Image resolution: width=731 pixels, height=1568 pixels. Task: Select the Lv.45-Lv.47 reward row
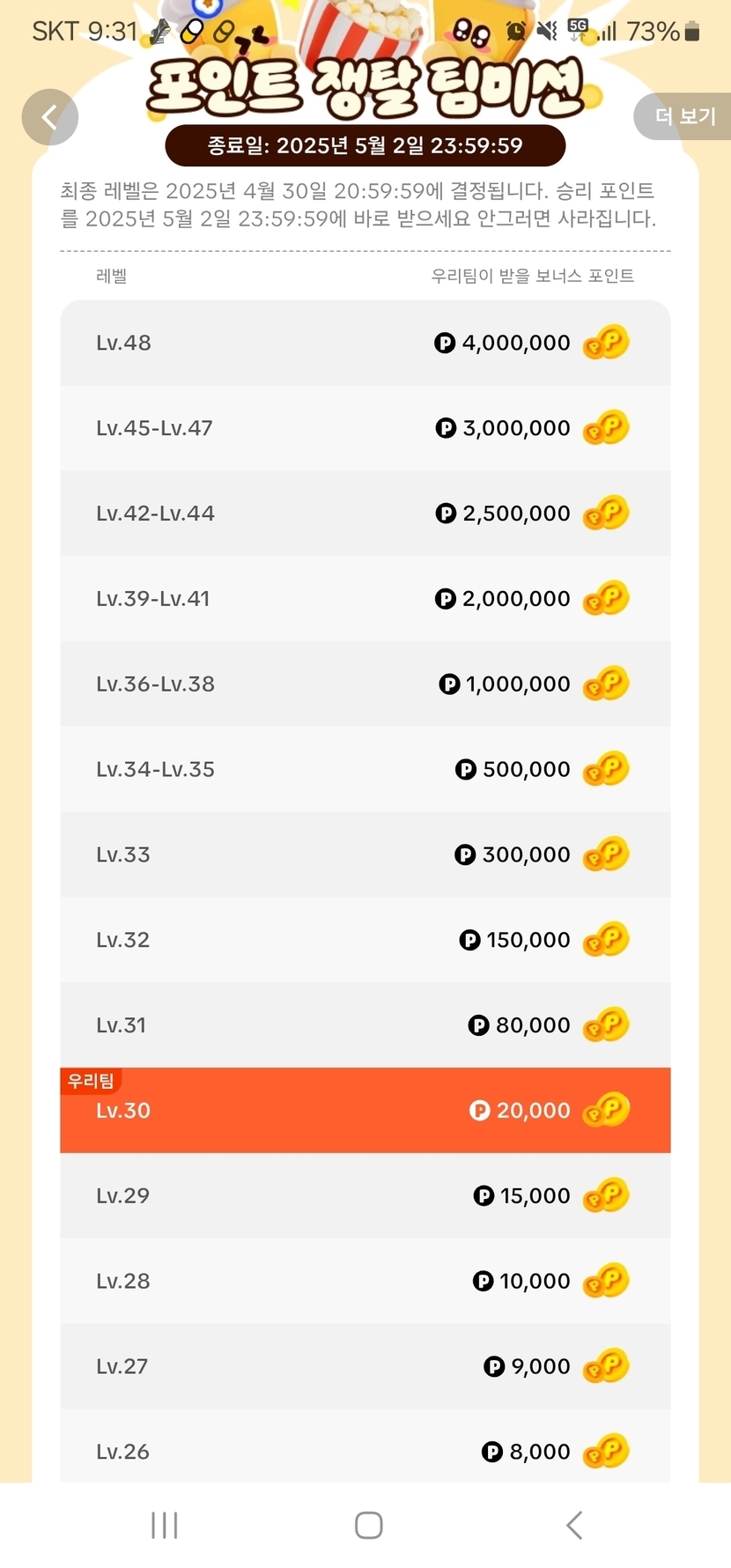coord(365,428)
